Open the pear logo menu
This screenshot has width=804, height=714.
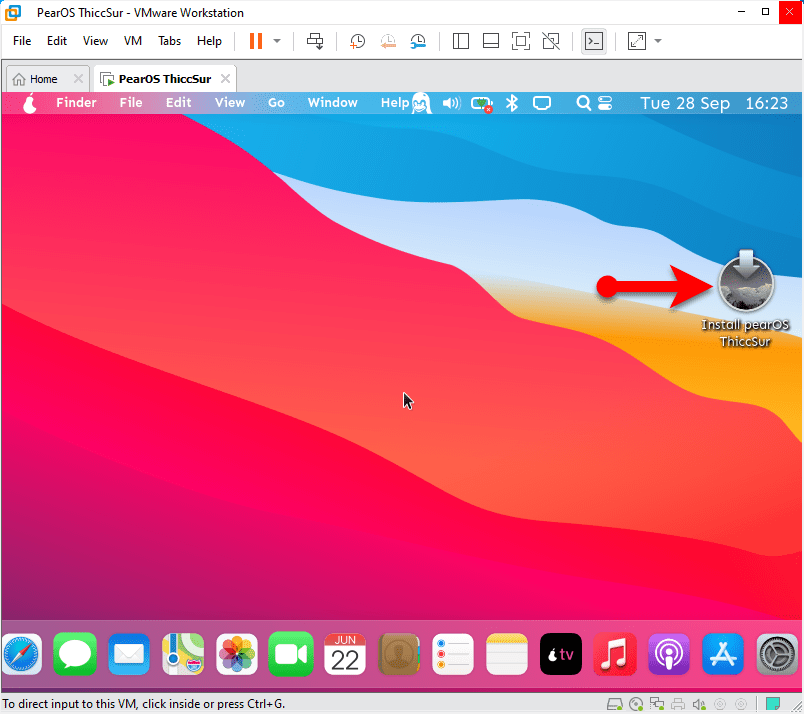point(30,103)
